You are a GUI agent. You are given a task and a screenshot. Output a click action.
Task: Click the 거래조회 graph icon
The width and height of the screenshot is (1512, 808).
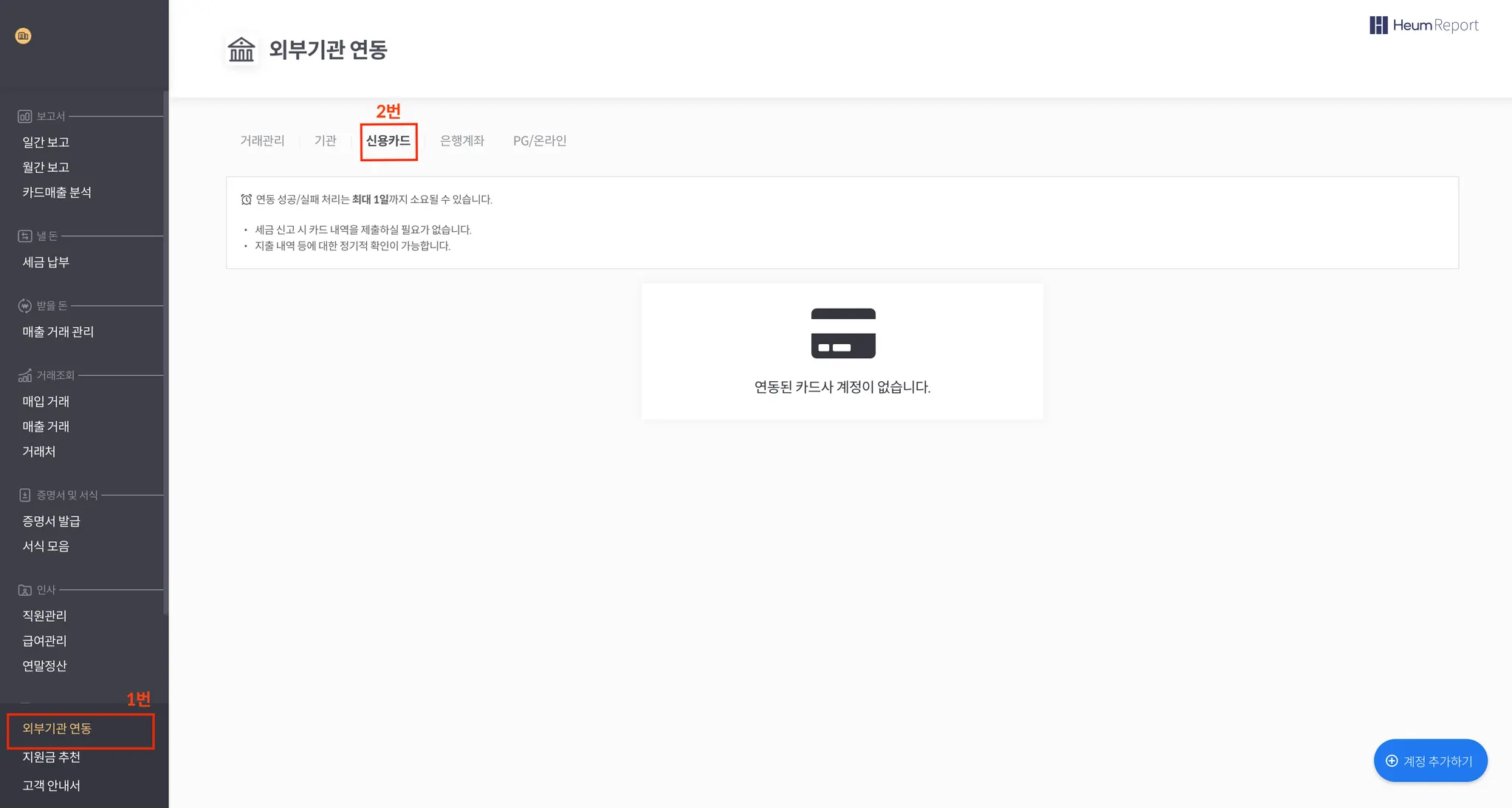pos(24,376)
